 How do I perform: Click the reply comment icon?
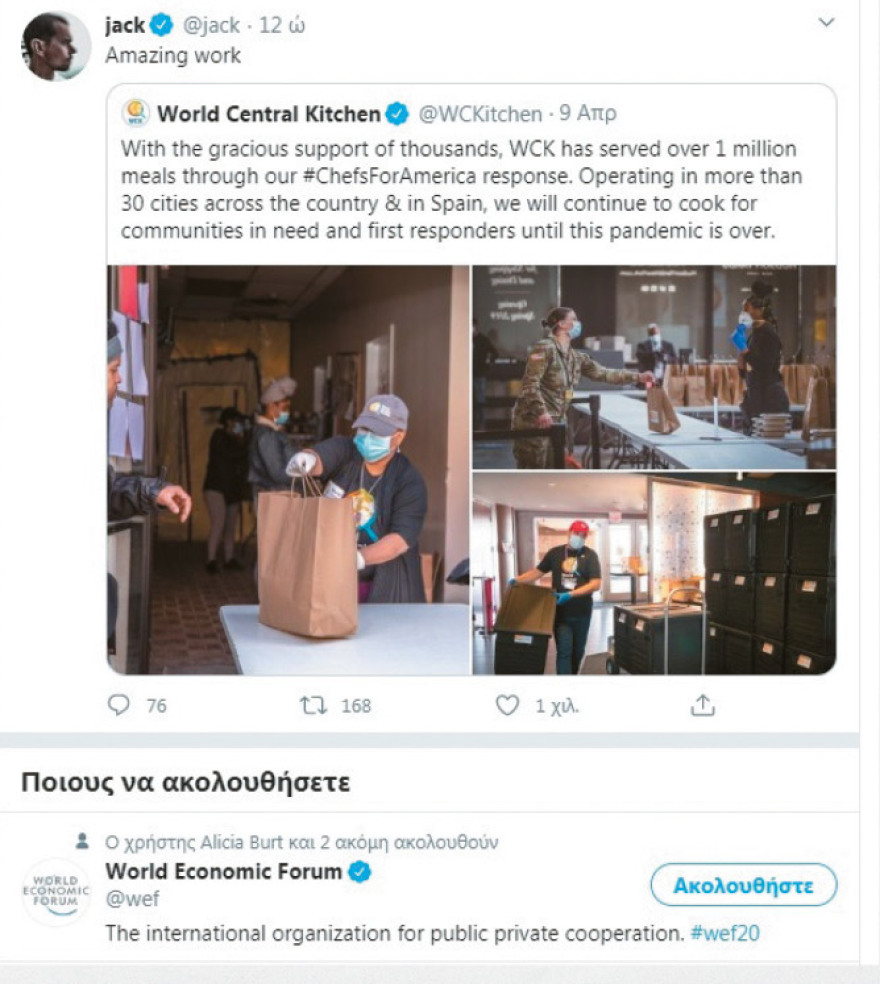point(119,706)
